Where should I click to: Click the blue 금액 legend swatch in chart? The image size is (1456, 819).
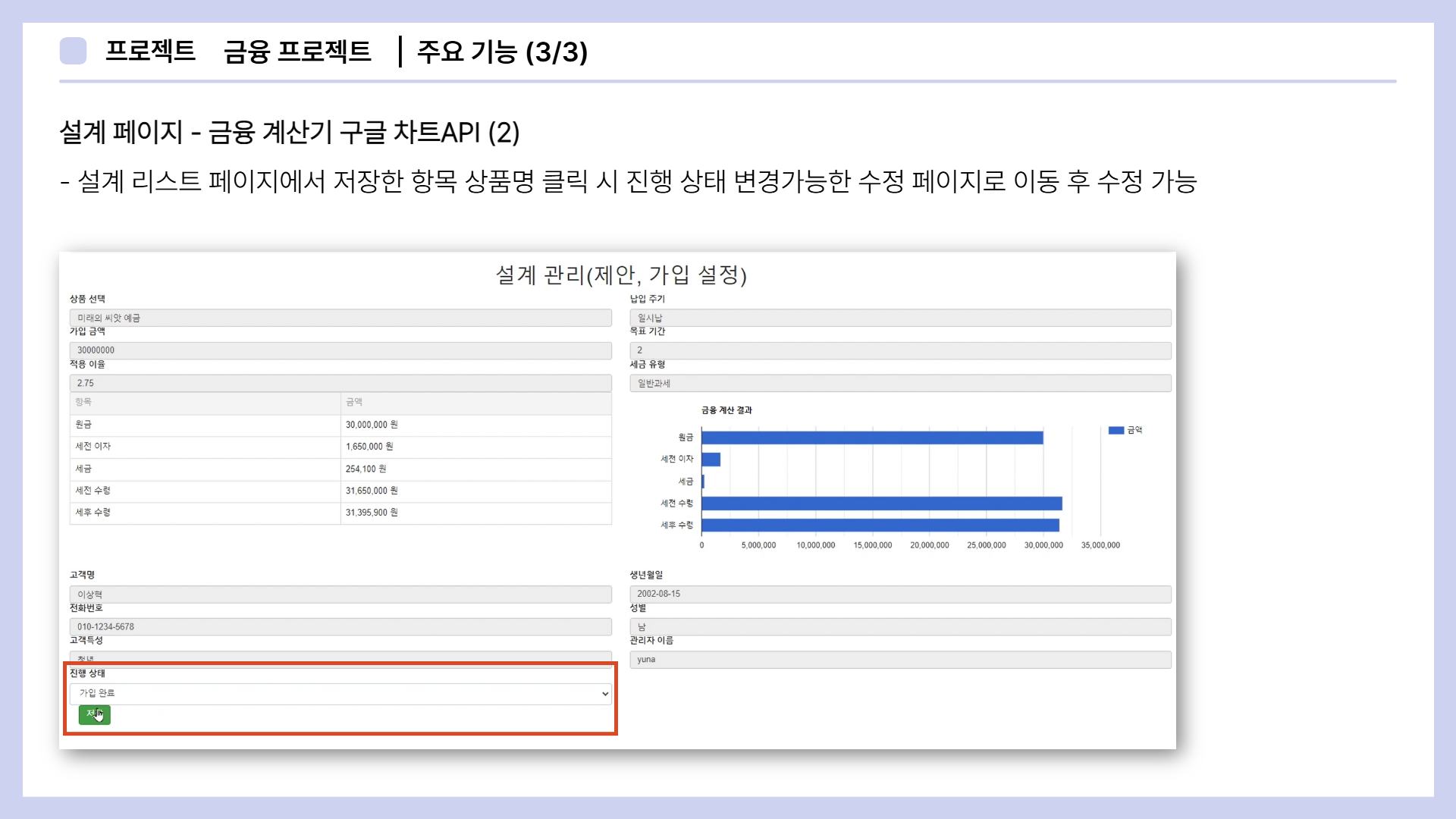point(1116,430)
